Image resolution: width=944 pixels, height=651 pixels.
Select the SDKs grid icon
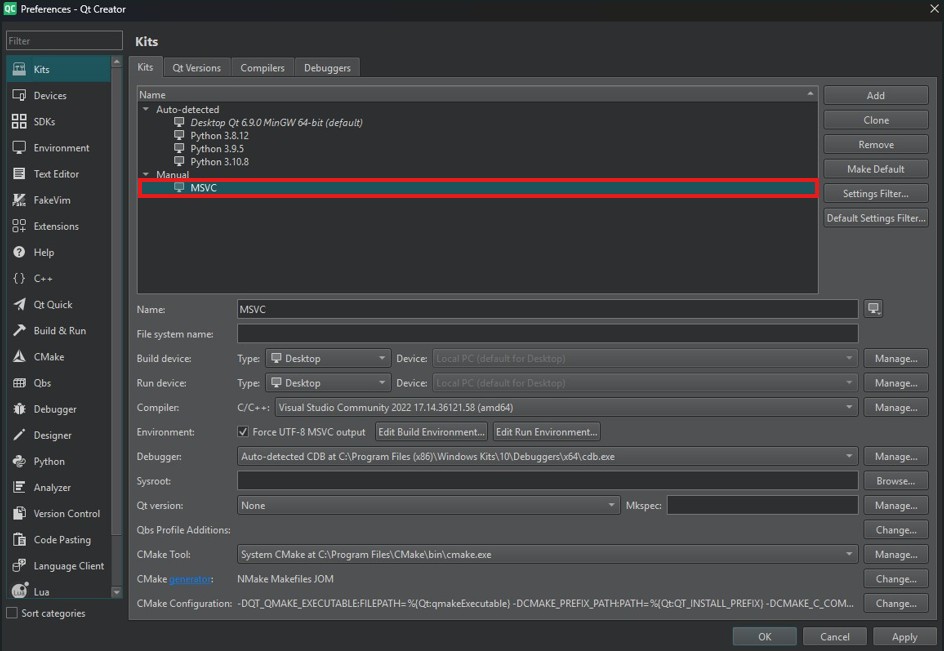(19, 122)
